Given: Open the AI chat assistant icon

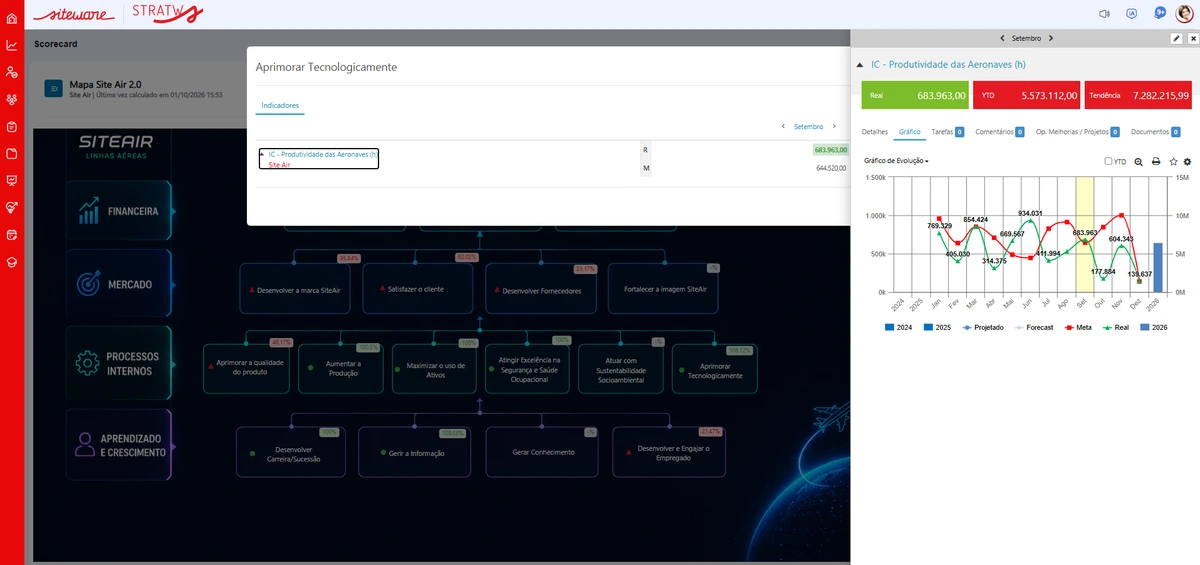Looking at the screenshot, I should [1132, 14].
